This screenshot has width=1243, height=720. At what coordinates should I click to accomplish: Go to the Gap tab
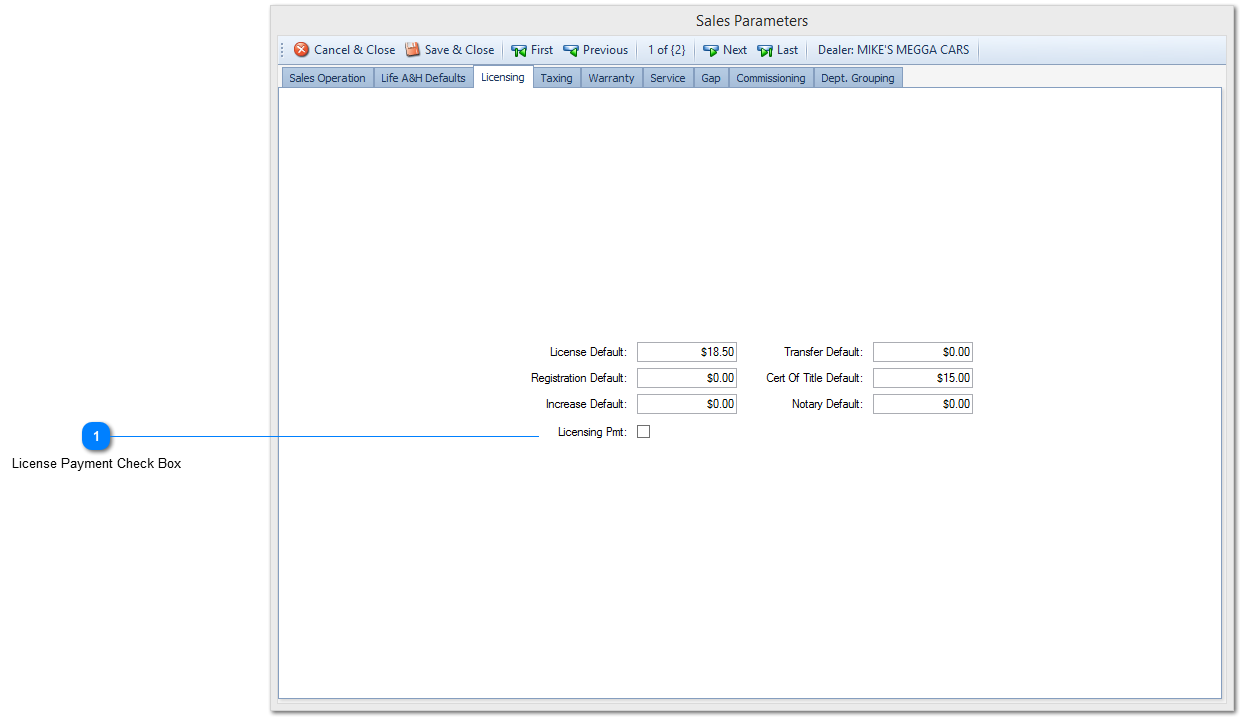711,78
